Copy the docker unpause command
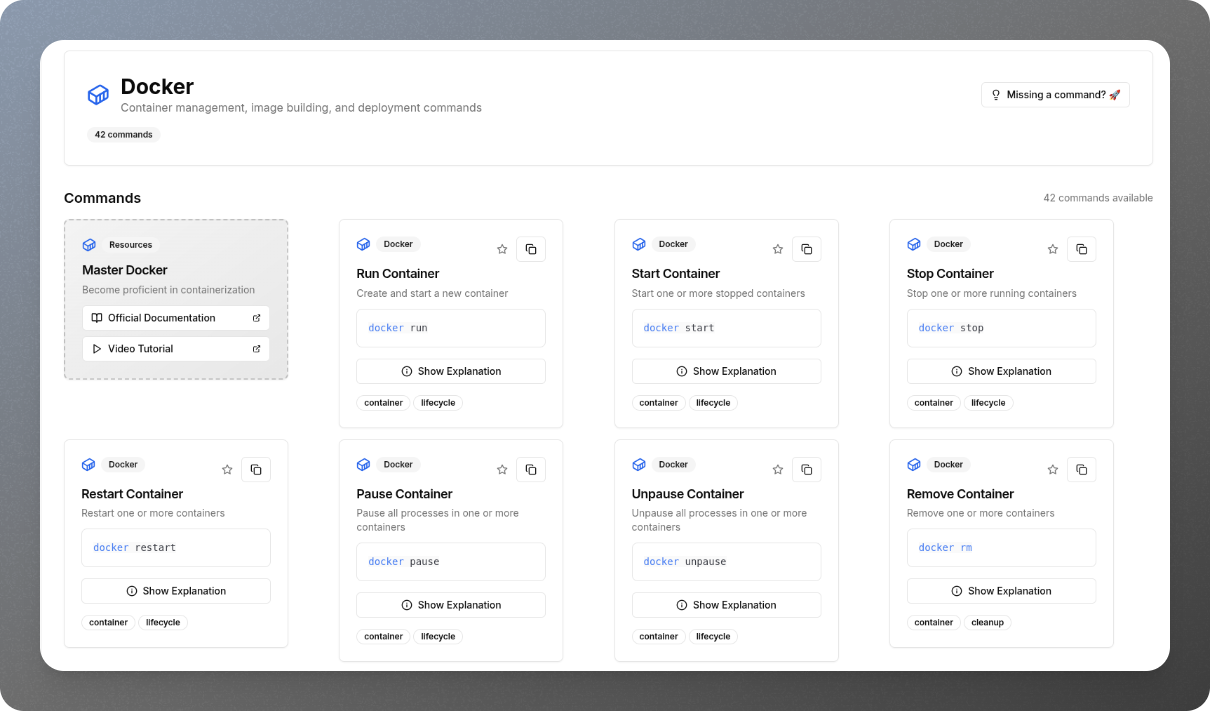The image size is (1210, 711). (x=806, y=469)
